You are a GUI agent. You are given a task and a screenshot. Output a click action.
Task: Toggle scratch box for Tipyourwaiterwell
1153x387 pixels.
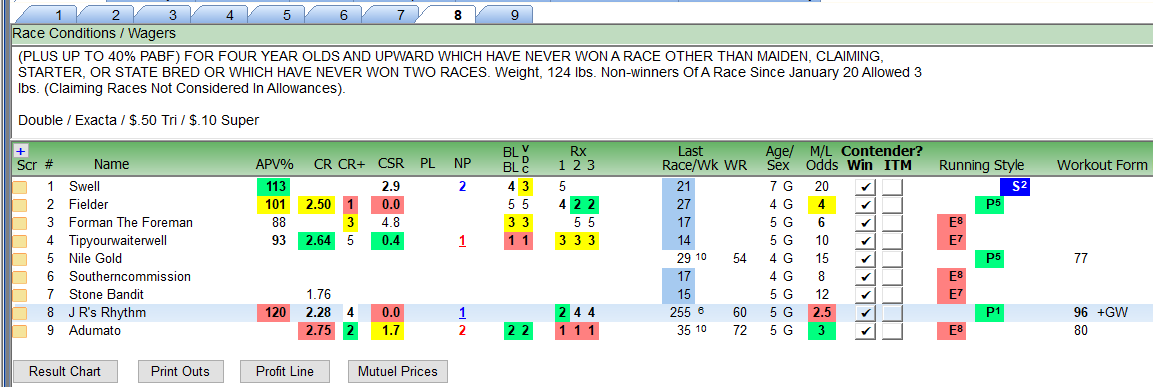coord(20,241)
